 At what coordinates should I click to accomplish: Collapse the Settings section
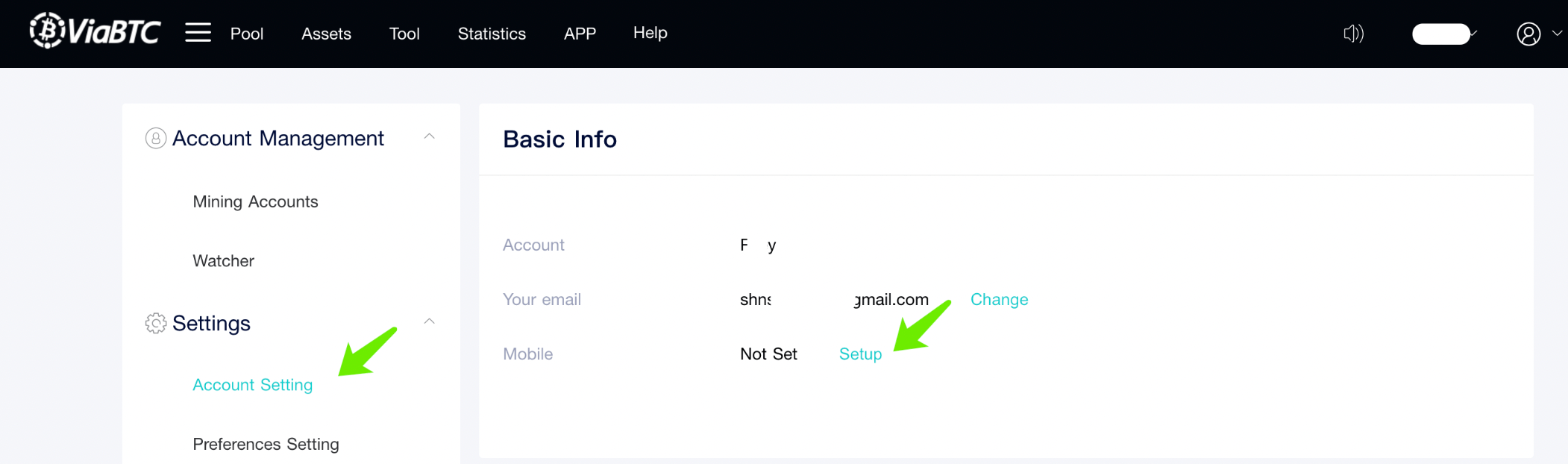click(x=430, y=321)
